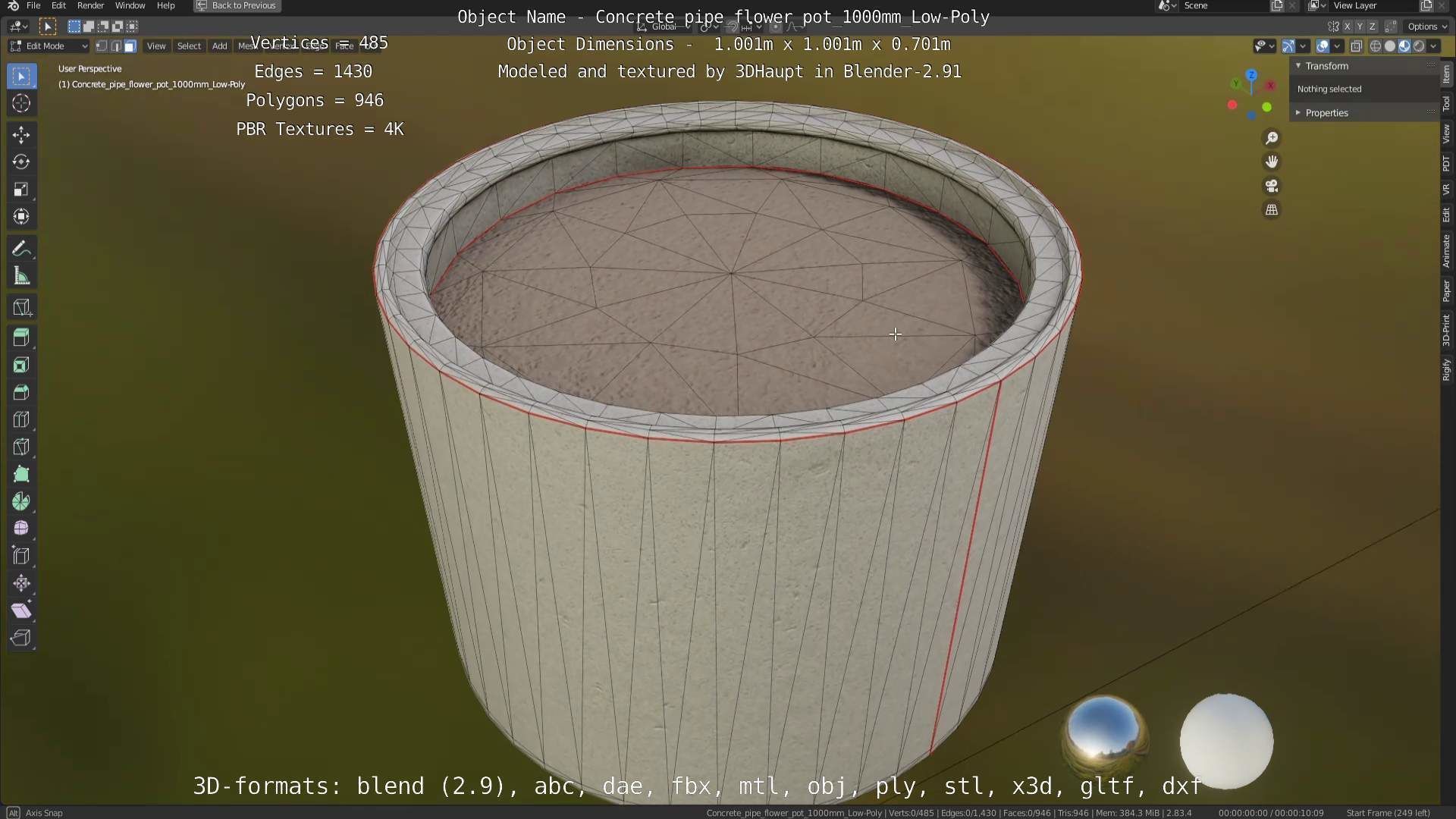Select the Measure ruler tool
Screen dimensions: 1456x819
pyautogui.click(x=21, y=276)
